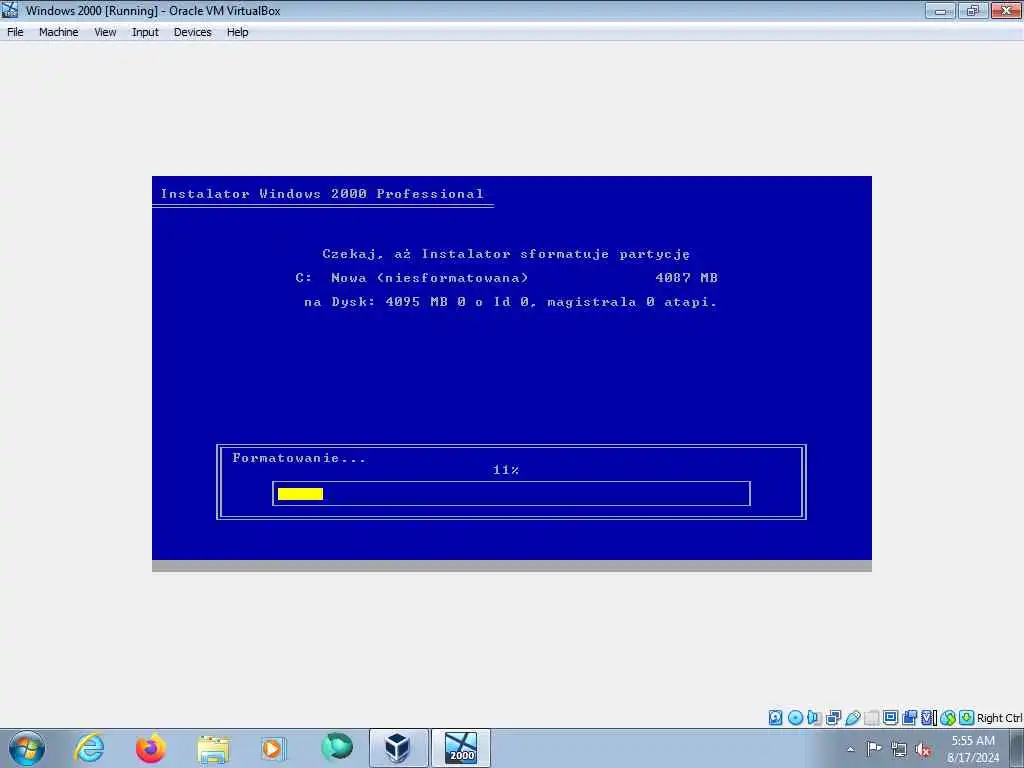Open the Action Center flag icon
Viewport: 1024px width, 768px height.
point(874,749)
